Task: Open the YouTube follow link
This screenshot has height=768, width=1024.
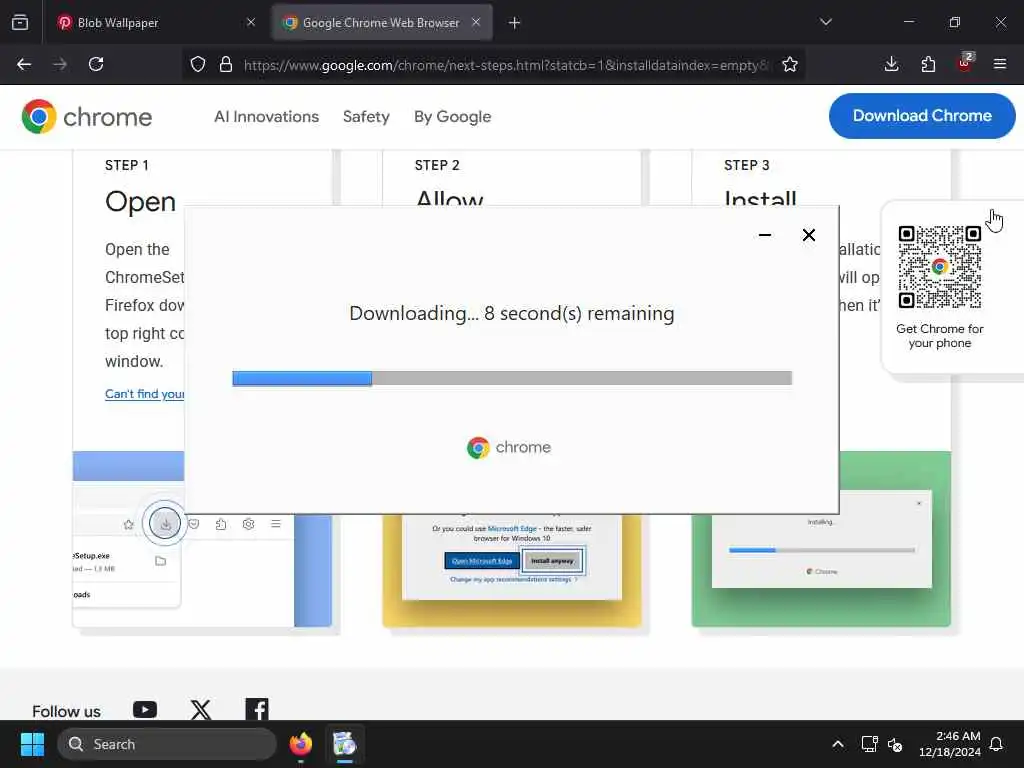Action: pos(145,709)
